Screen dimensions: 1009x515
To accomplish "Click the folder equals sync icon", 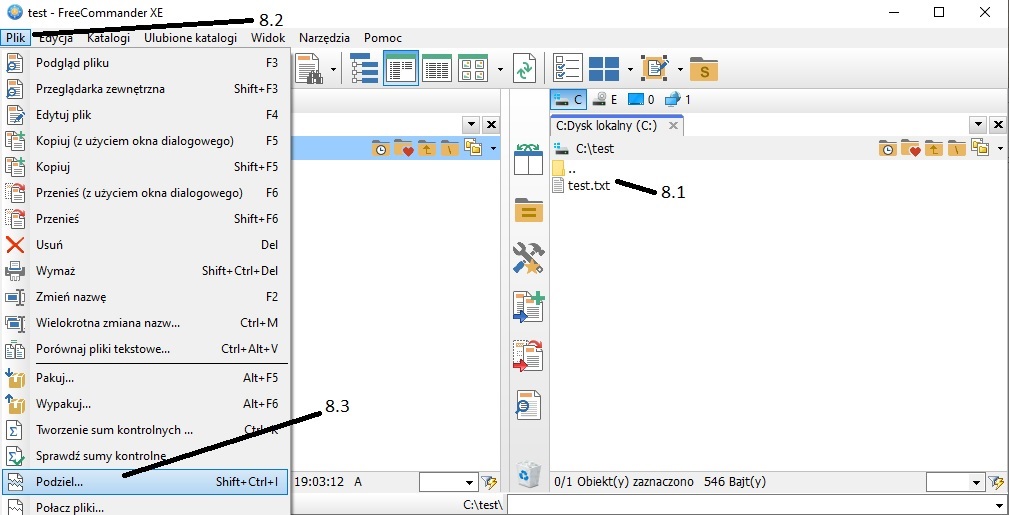I will (x=528, y=210).
